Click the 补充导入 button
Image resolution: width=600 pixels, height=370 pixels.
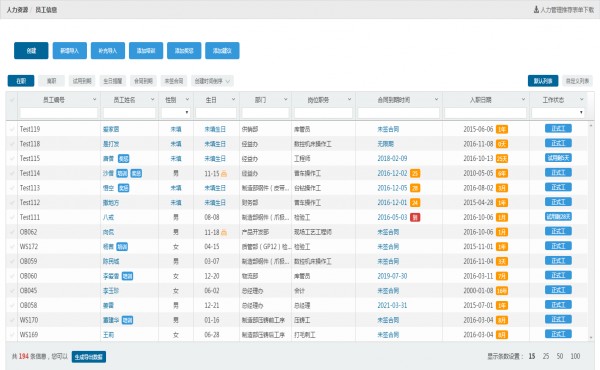tap(108, 51)
